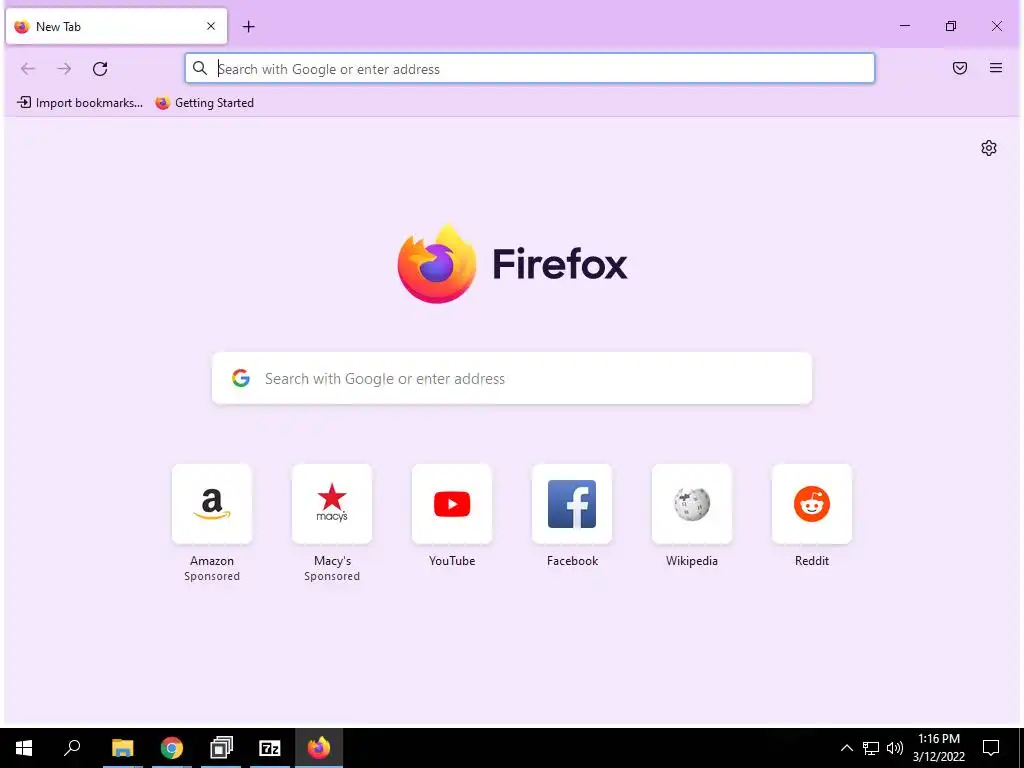Screen dimensions: 1024x768
Task: Go back using the back arrow
Action: coord(27,69)
